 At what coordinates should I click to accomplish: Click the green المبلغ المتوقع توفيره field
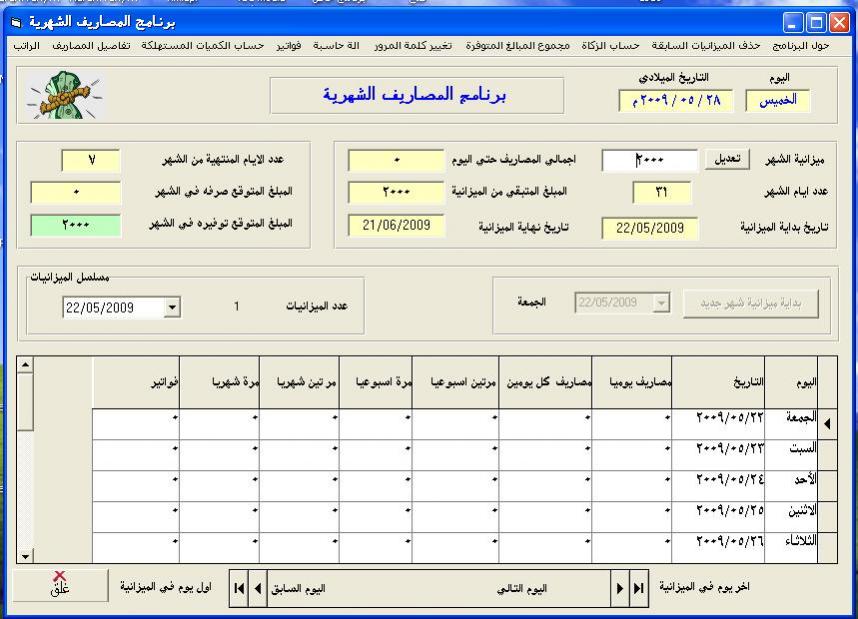(76, 225)
